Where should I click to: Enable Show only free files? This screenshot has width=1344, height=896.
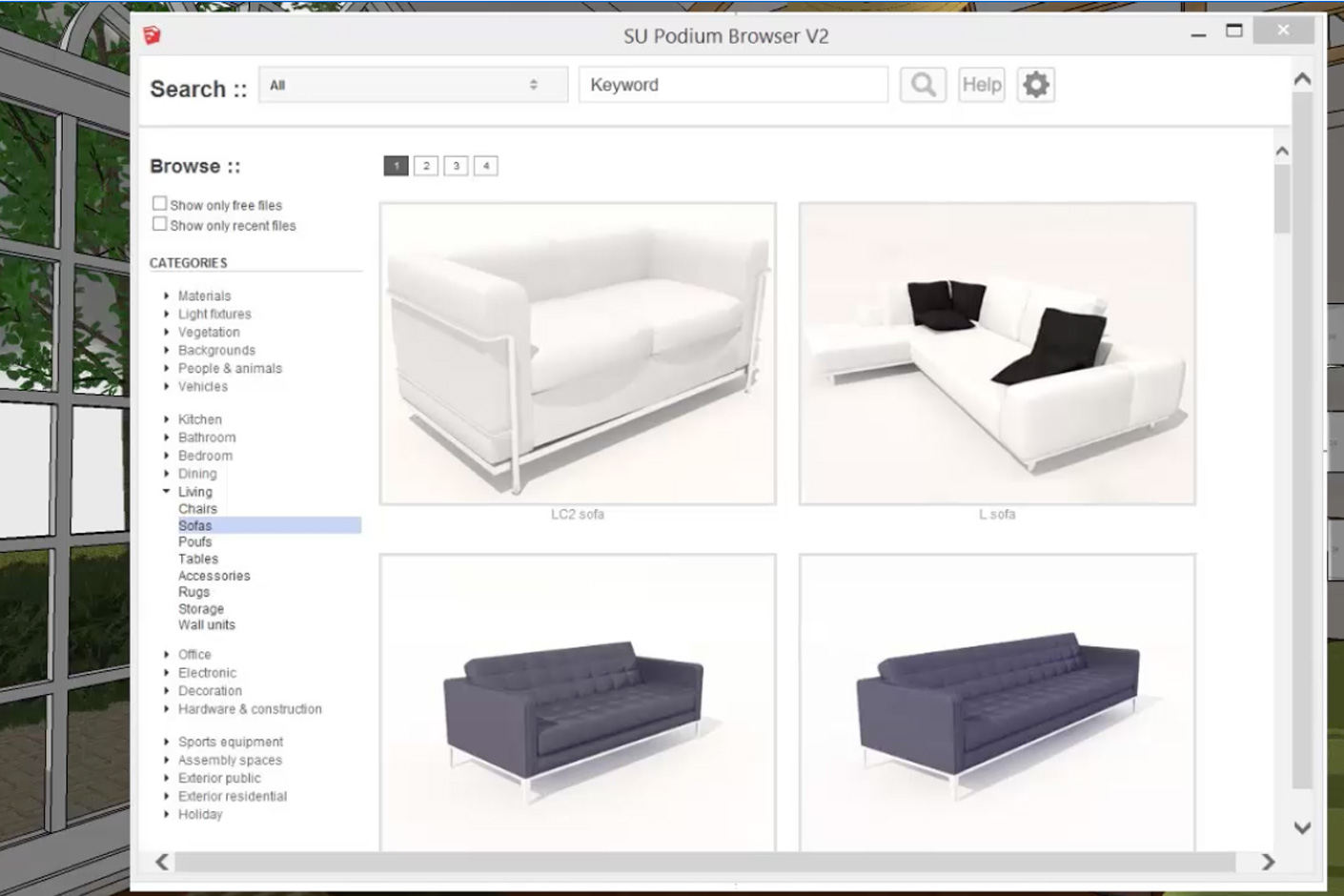point(159,202)
